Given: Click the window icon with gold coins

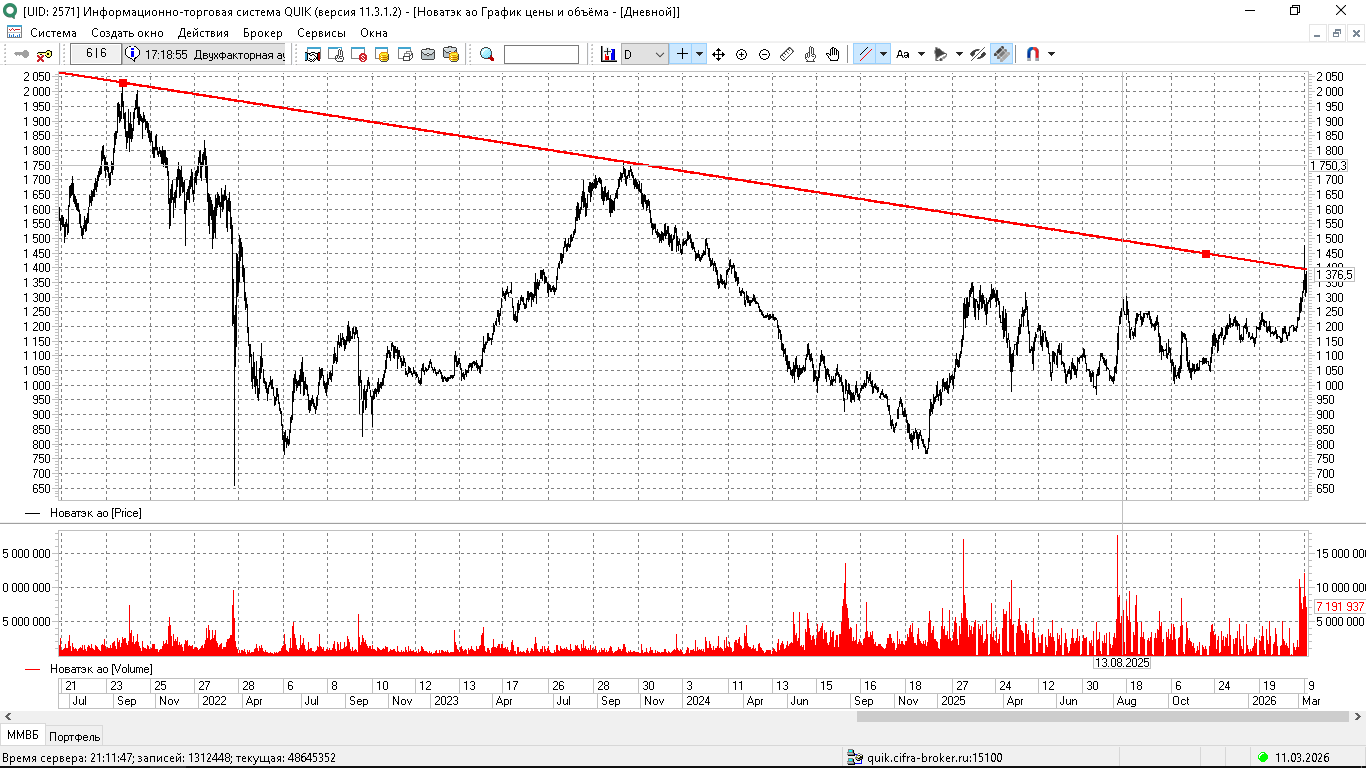Looking at the screenshot, I should click(382, 54).
